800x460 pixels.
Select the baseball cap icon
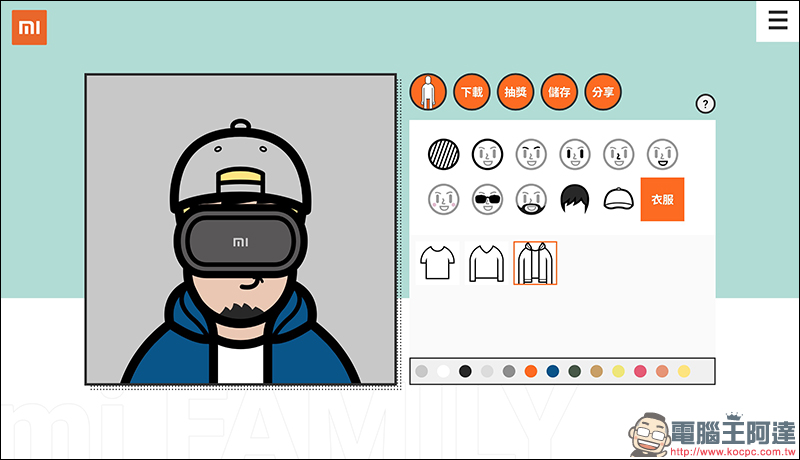(x=619, y=199)
